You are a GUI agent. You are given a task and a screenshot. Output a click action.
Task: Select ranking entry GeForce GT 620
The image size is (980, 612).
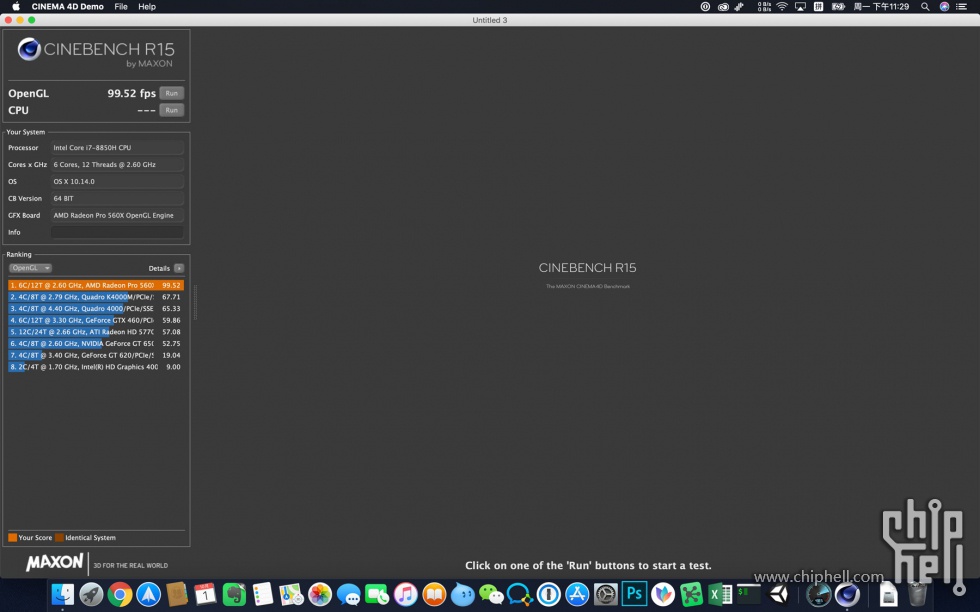(x=96, y=355)
